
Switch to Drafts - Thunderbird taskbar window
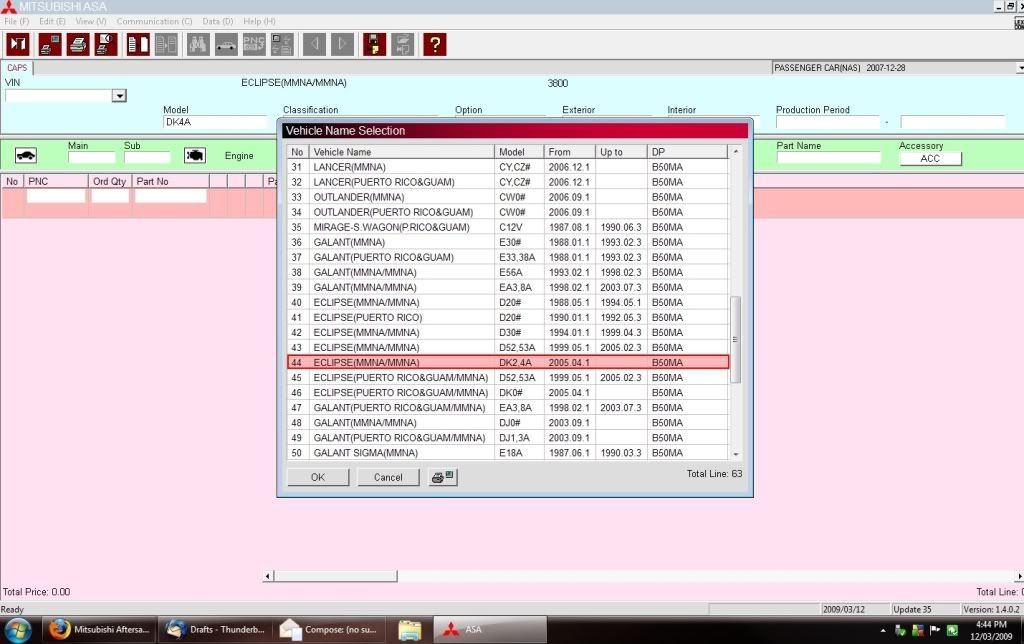(215, 630)
